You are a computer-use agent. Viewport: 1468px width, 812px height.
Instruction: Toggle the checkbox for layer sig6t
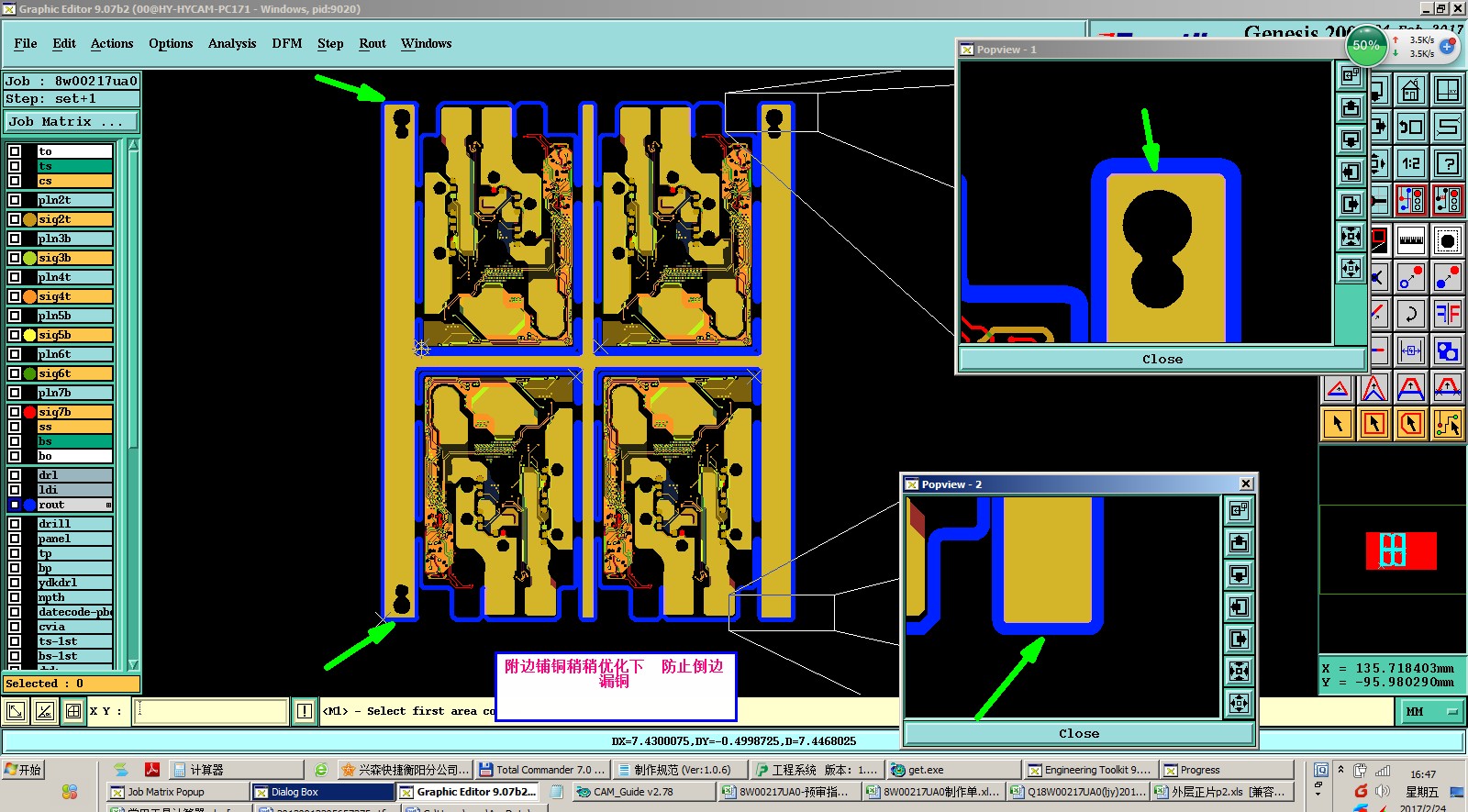tap(15, 373)
